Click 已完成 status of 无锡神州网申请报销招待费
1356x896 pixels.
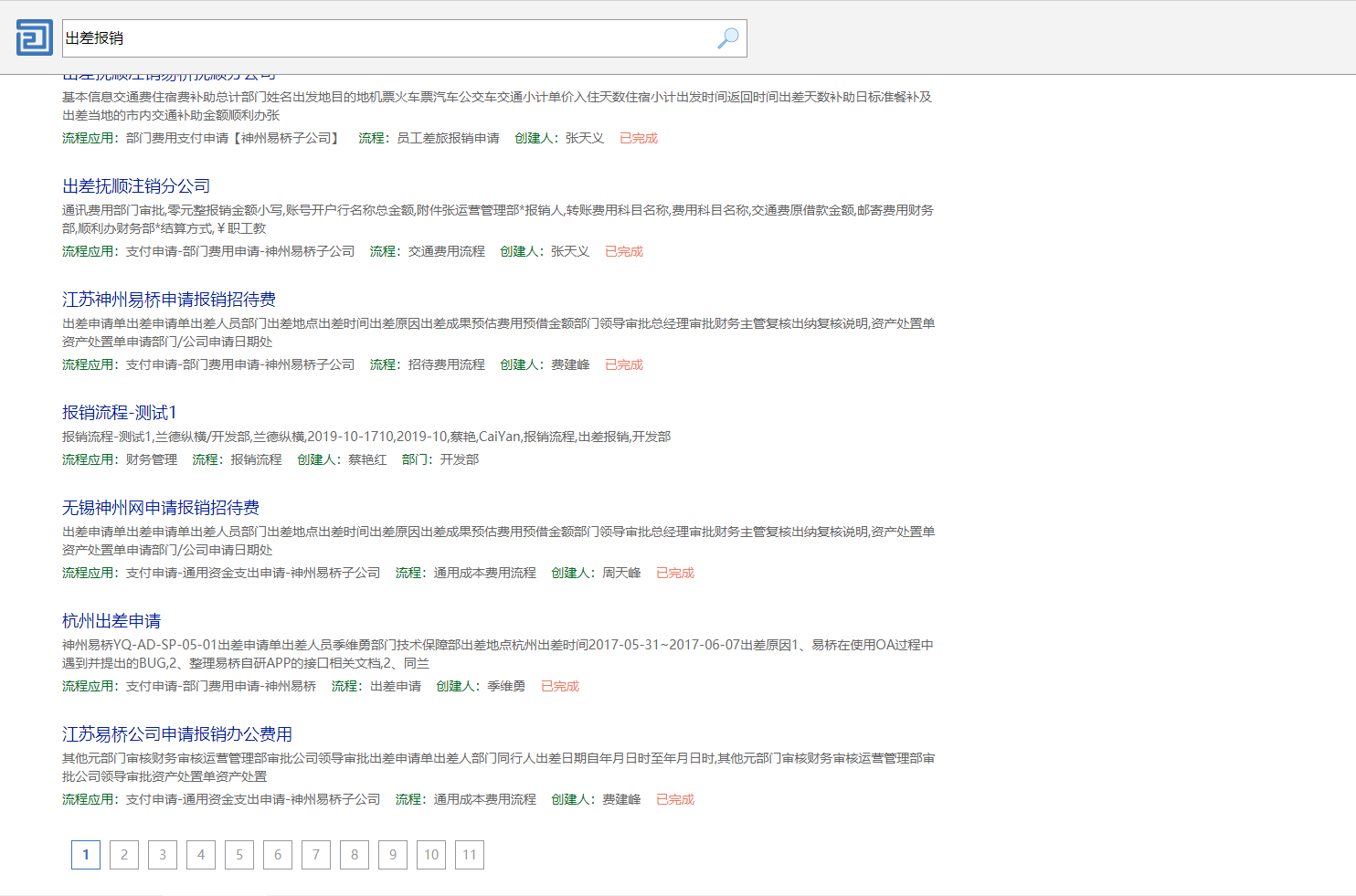click(x=675, y=573)
